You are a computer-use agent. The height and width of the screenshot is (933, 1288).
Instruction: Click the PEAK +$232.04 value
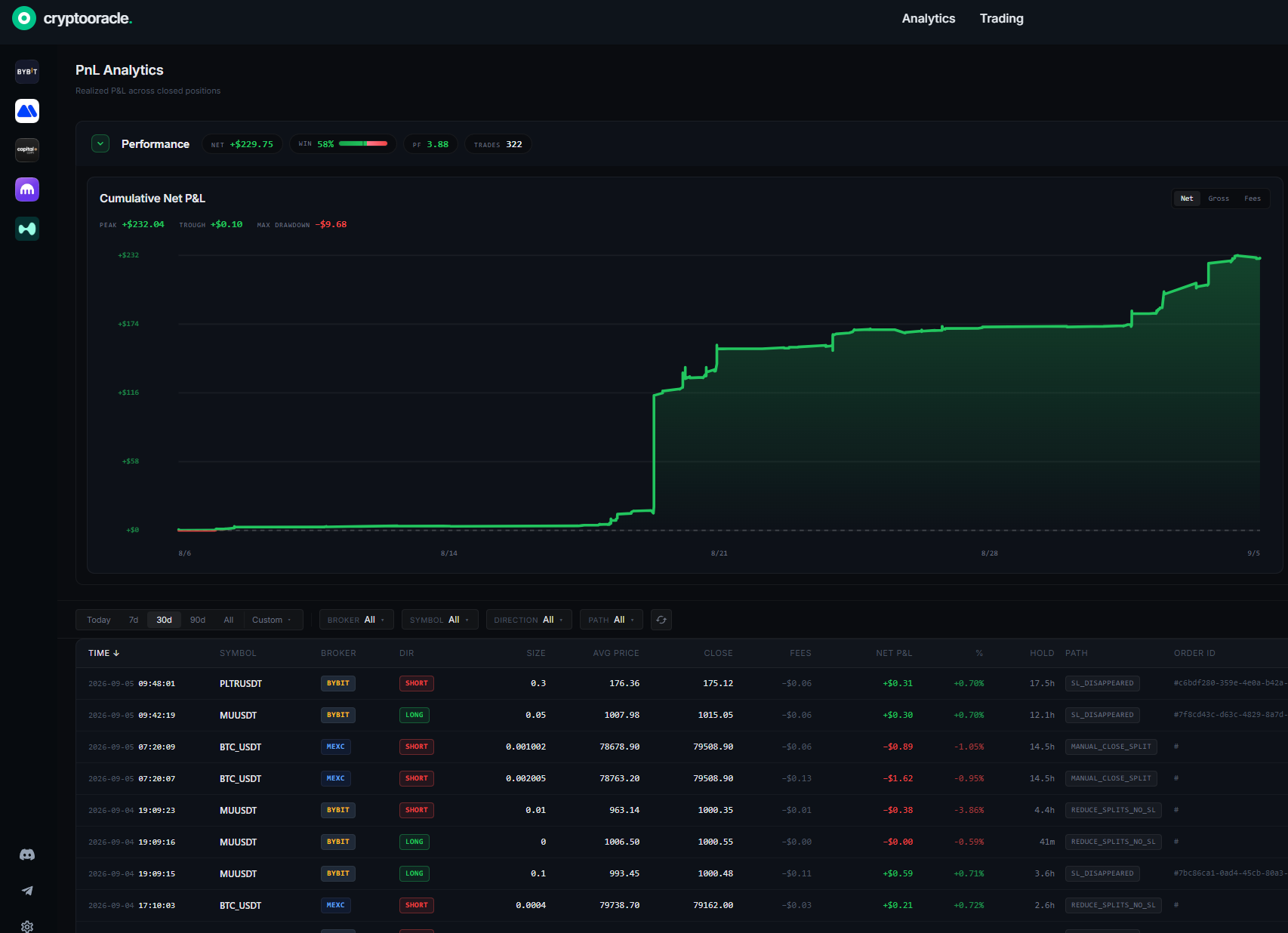[x=143, y=224]
